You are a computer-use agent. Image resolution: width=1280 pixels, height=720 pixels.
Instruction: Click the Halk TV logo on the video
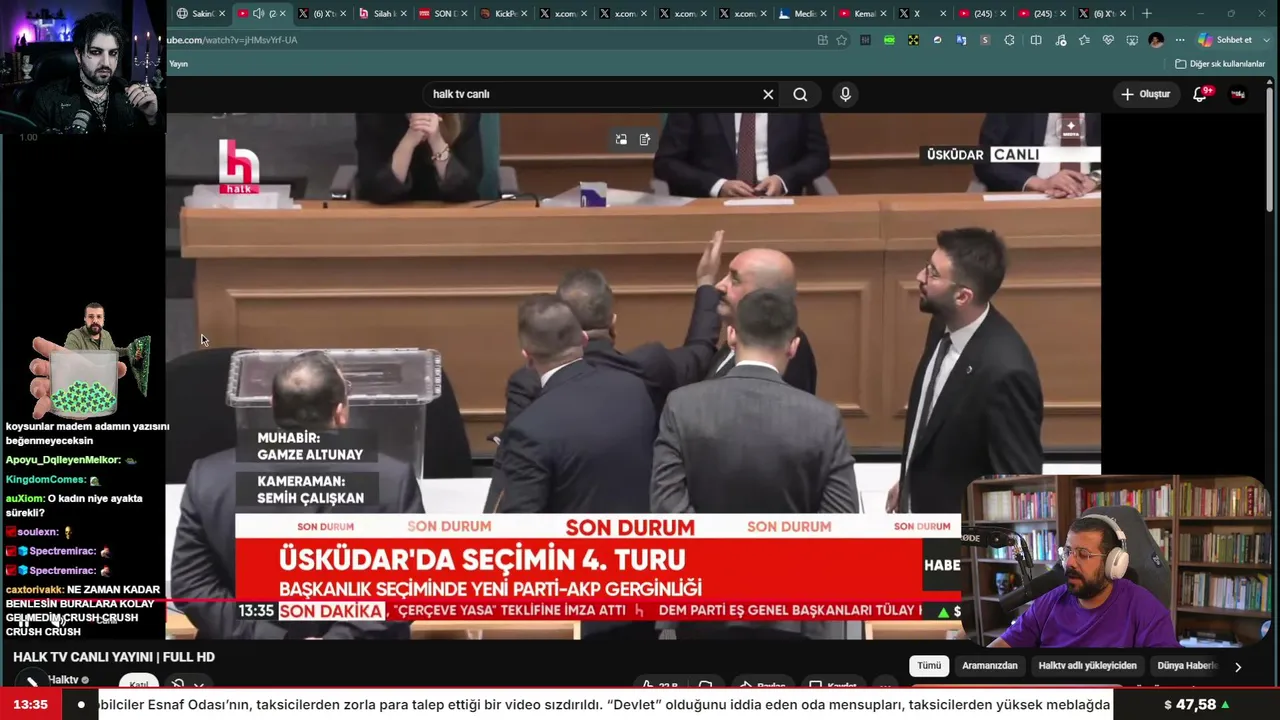click(x=239, y=165)
